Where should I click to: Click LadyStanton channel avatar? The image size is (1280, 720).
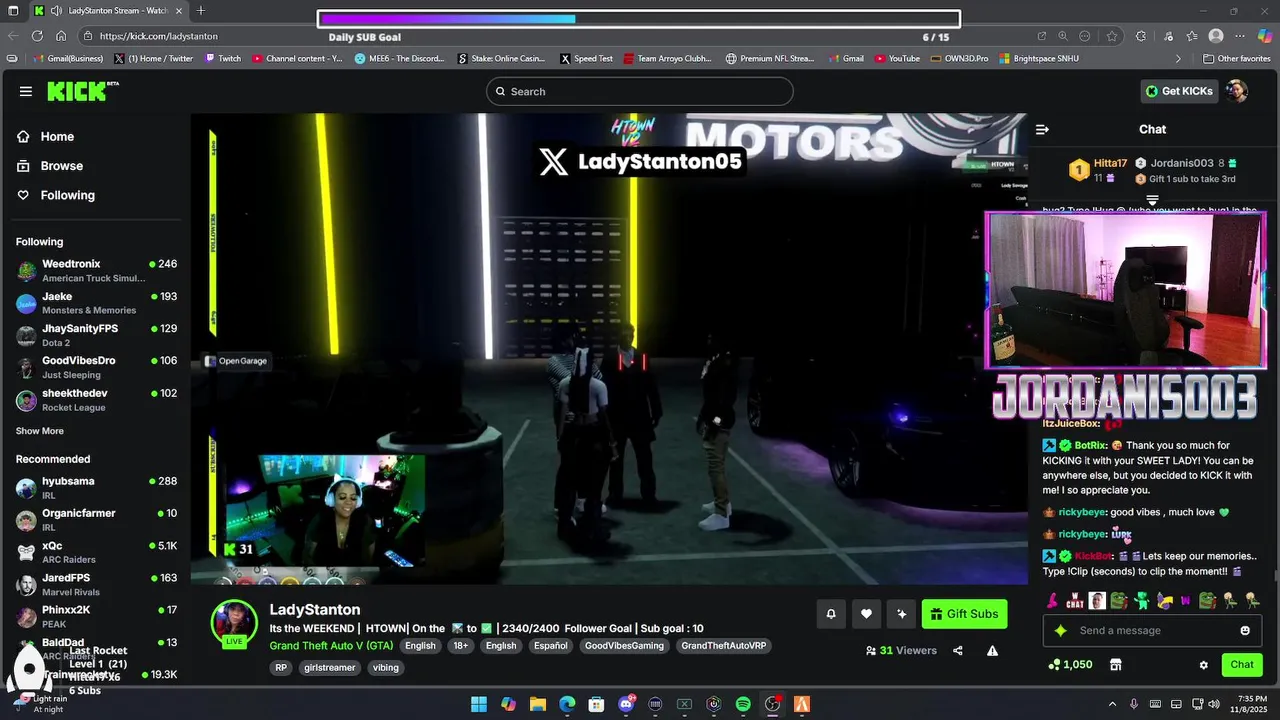coord(234,622)
